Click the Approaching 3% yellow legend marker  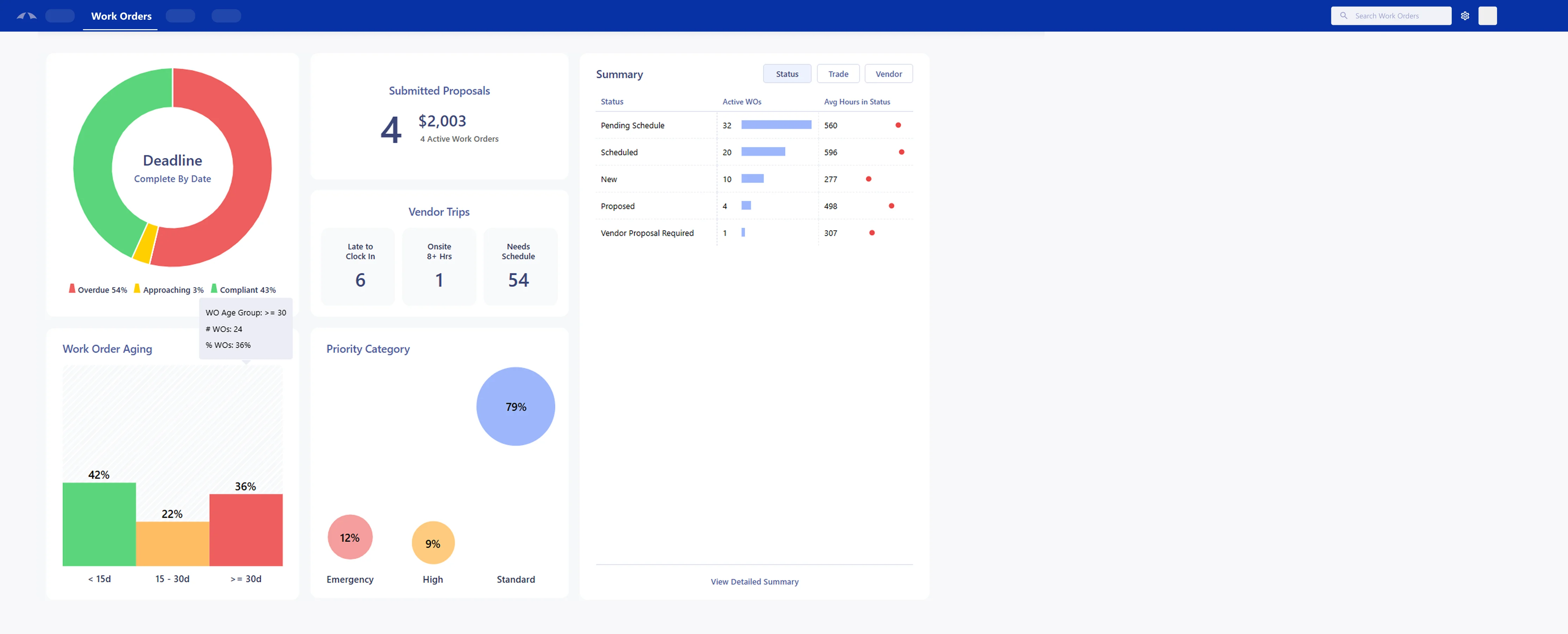tap(137, 289)
